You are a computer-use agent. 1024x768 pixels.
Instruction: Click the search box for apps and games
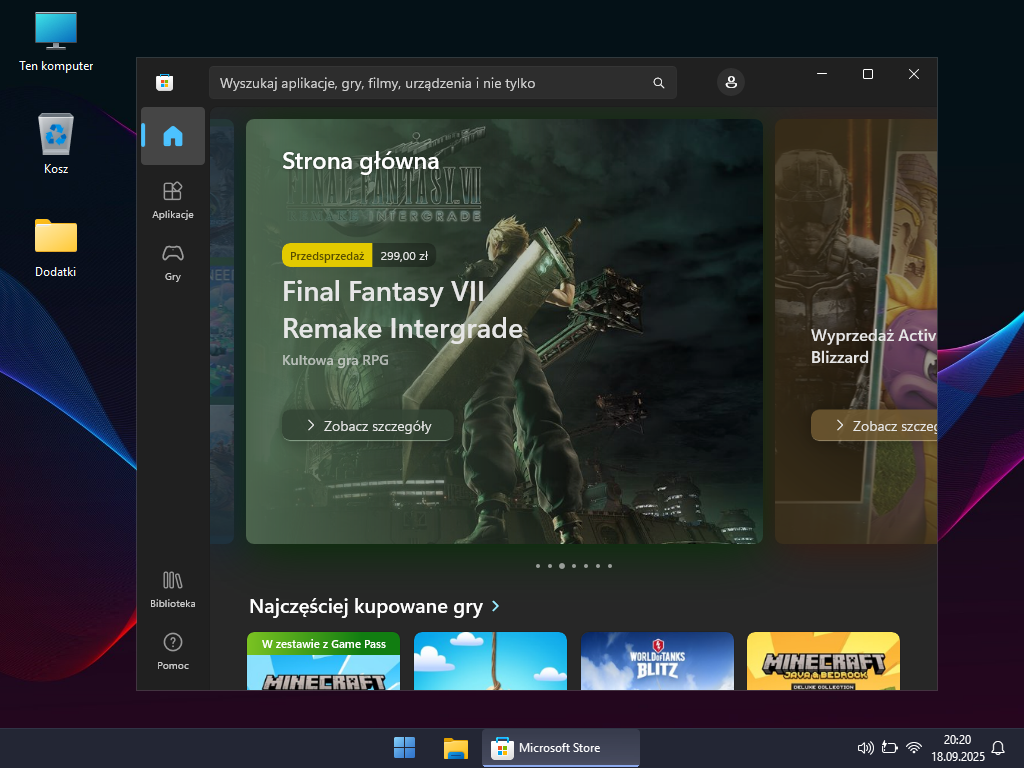click(x=430, y=83)
